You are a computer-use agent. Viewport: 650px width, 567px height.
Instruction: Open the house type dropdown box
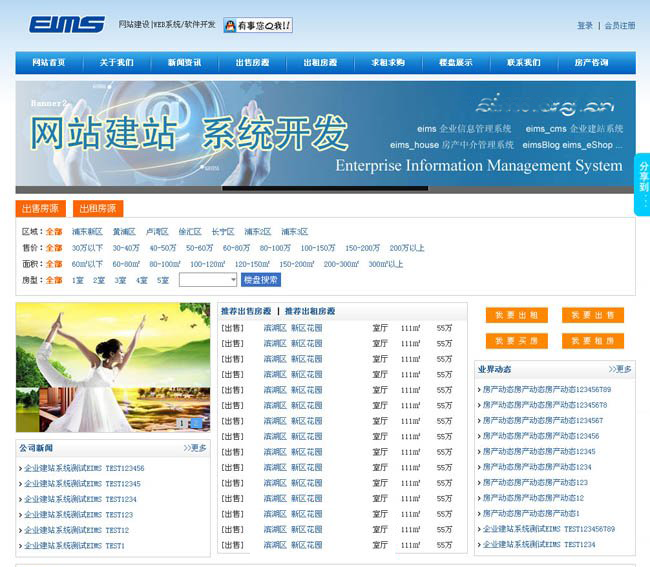point(208,280)
